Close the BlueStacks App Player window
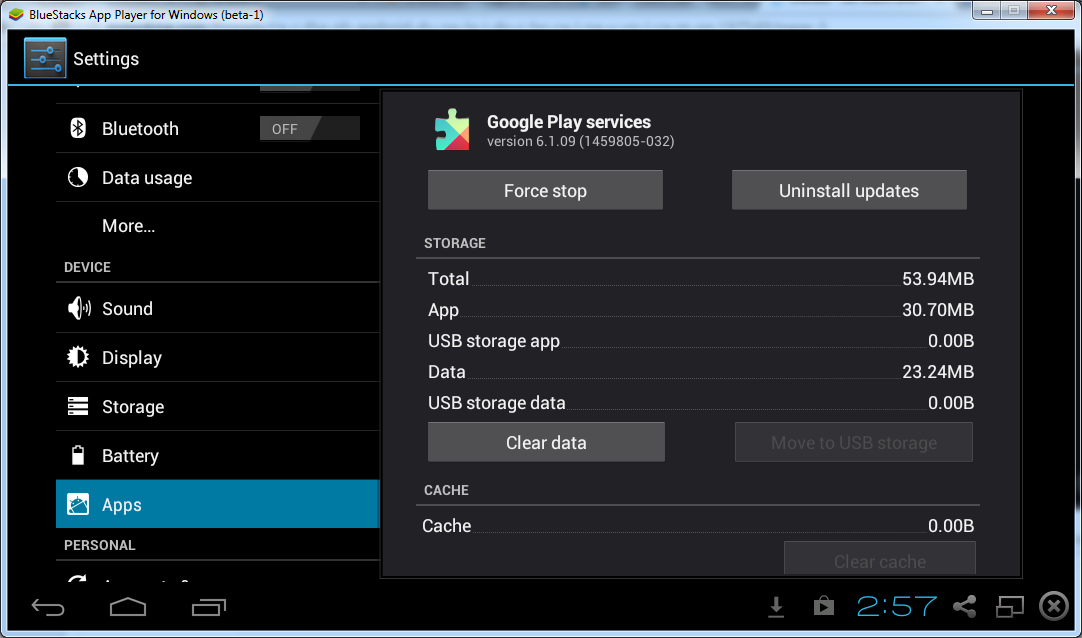The width and height of the screenshot is (1082, 638). pyautogui.click(x=1051, y=10)
